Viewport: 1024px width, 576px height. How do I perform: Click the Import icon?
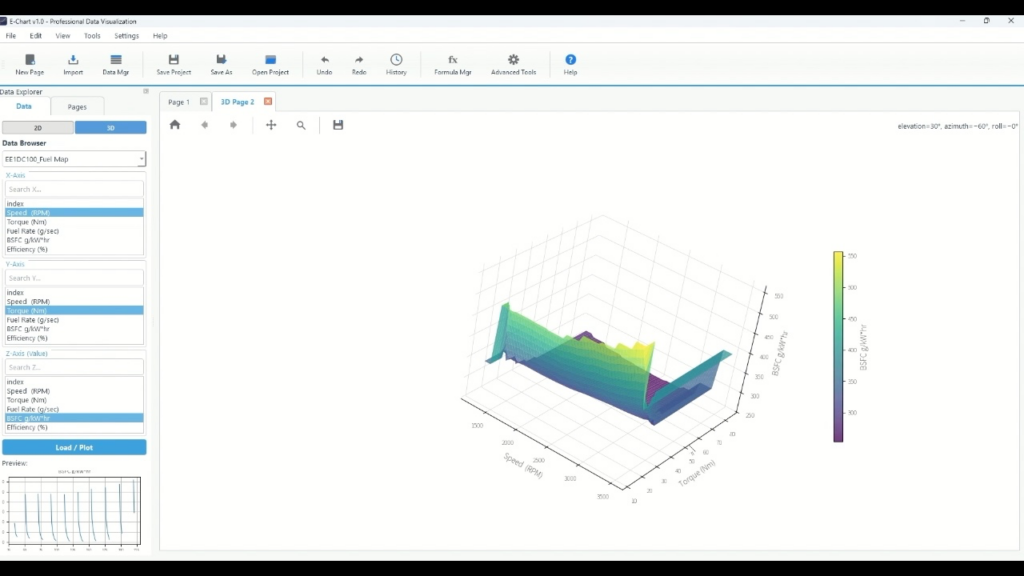[73, 60]
